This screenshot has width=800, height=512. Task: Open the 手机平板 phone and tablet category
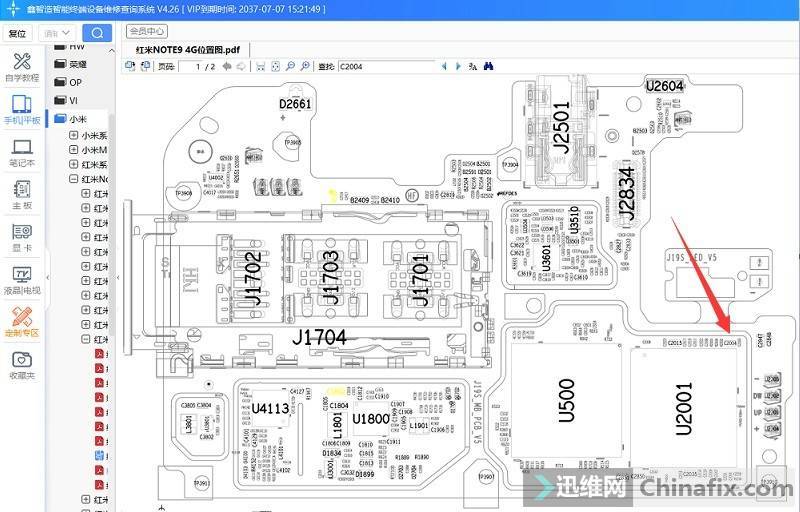(22, 109)
